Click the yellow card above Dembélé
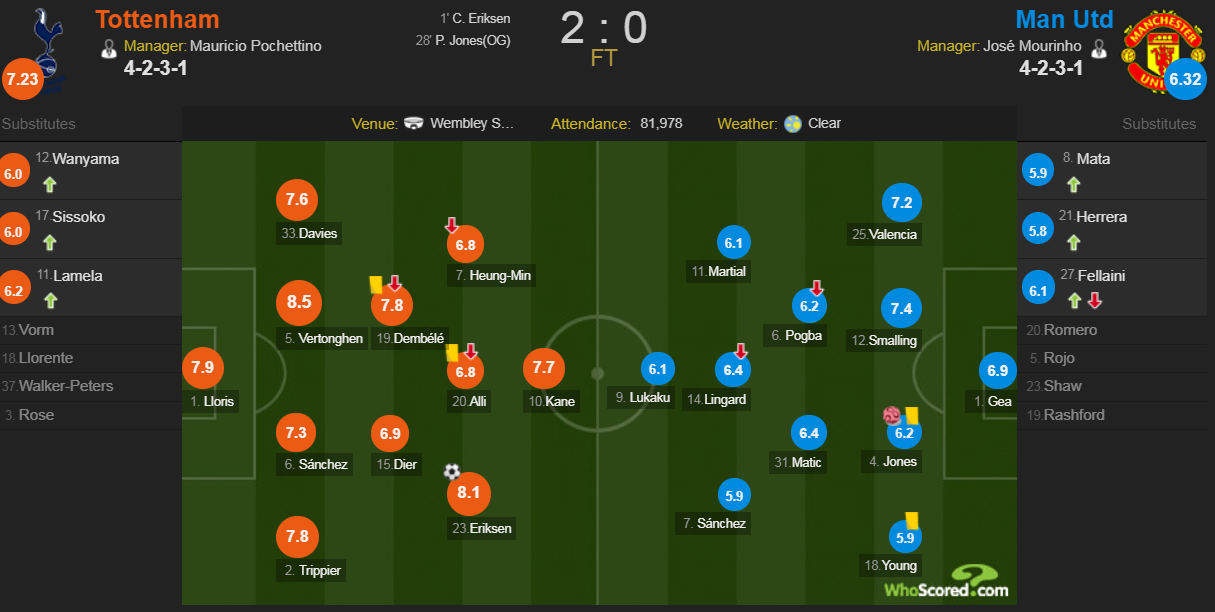This screenshot has width=1215, height=612. tap(376, 284)
